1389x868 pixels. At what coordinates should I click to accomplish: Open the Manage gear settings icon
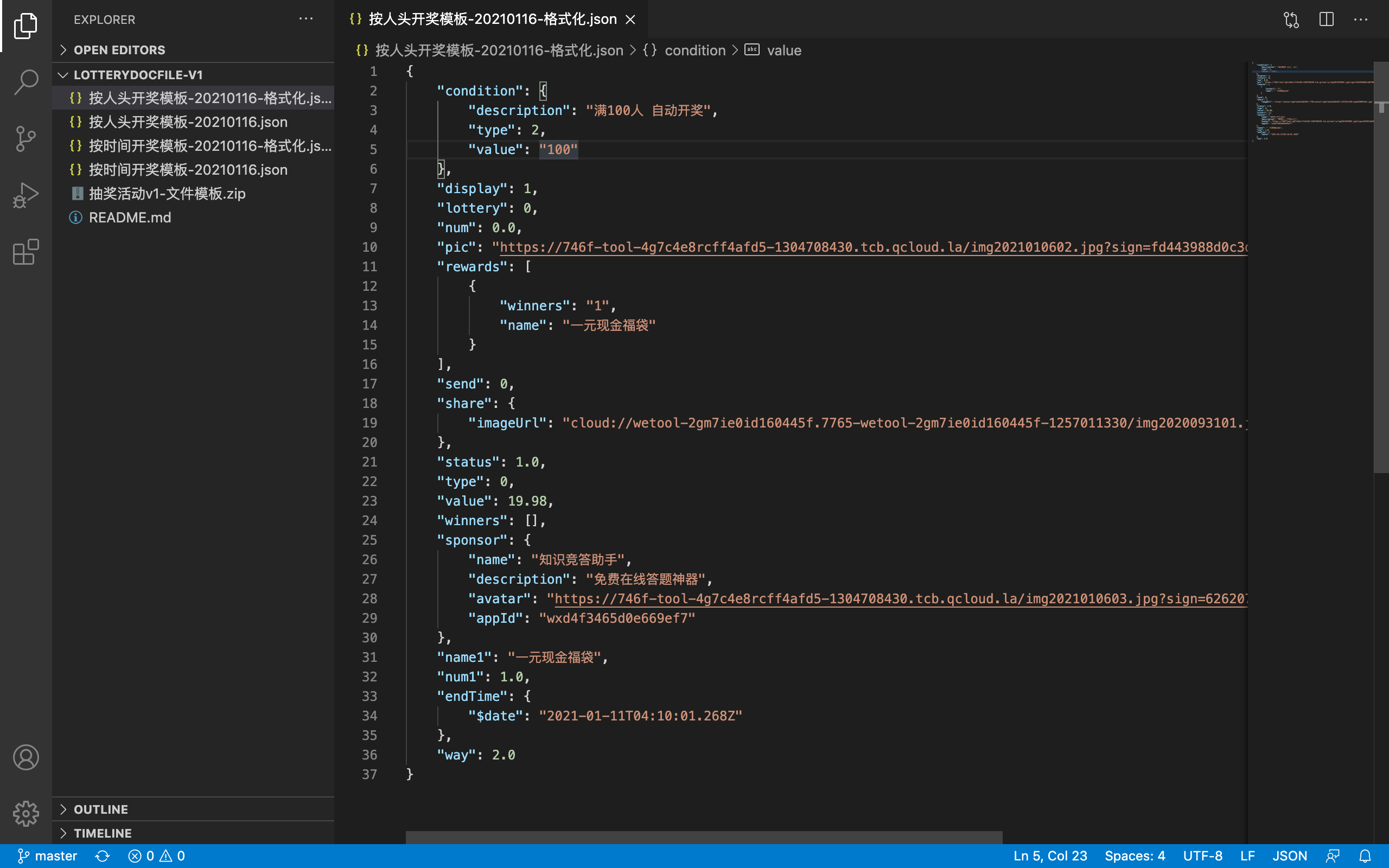click(x=26, y=813)
